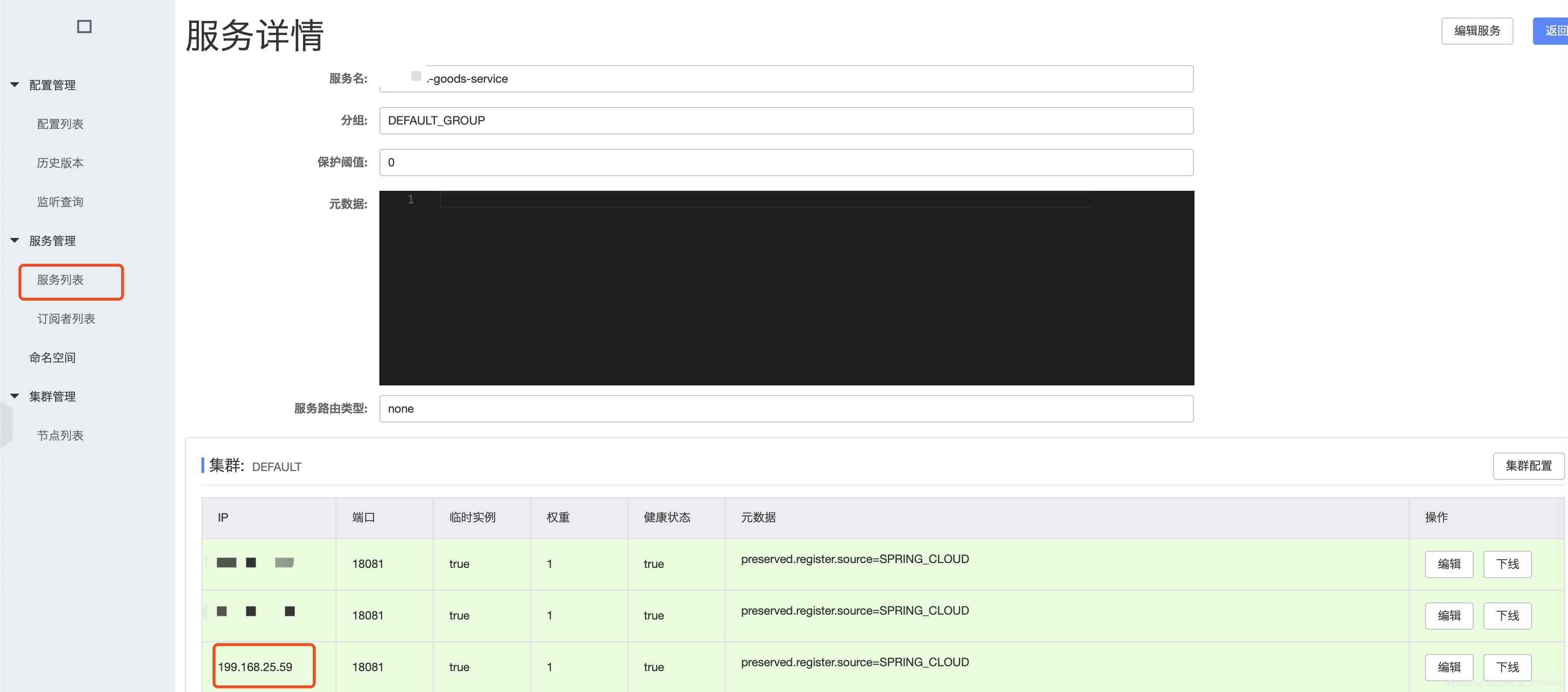
Task: Click 下线 on the first instance row
Action: pos(1507,564)
